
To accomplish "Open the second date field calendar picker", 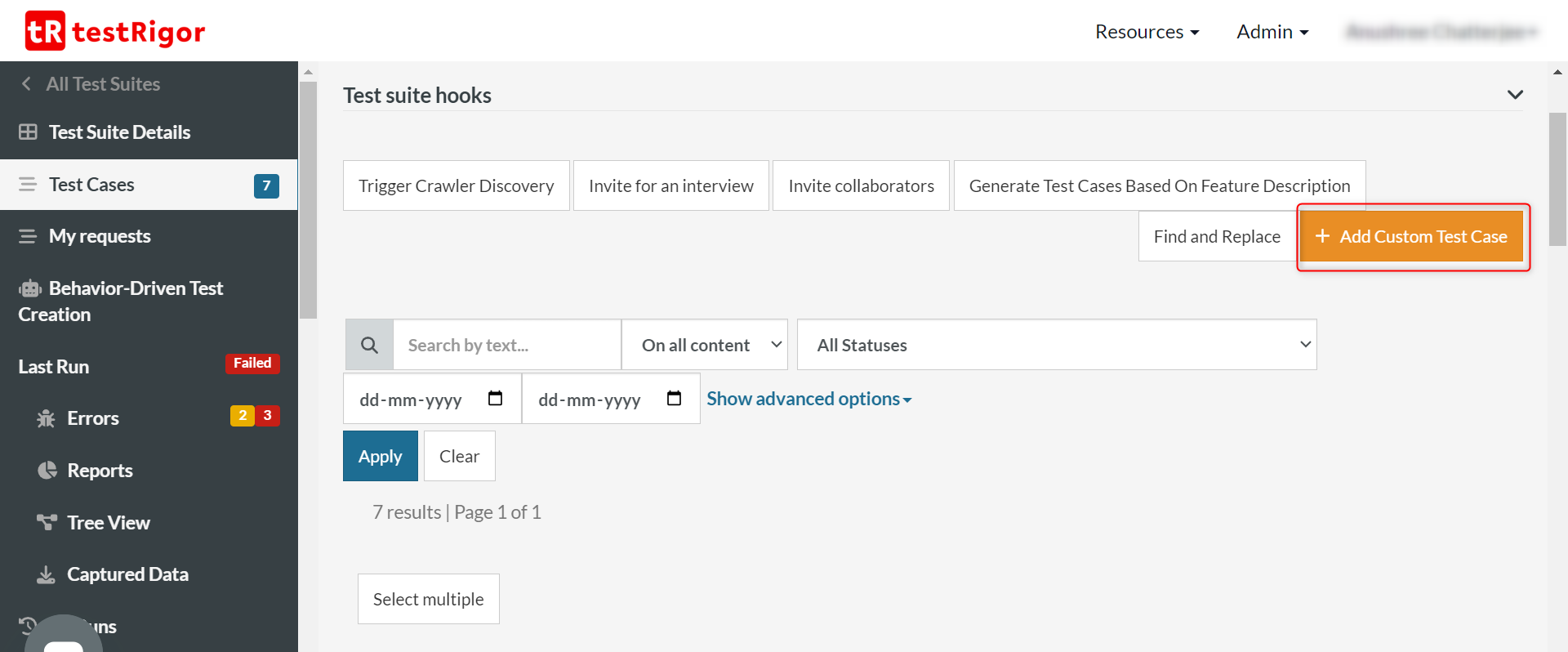I will [674, 399].
